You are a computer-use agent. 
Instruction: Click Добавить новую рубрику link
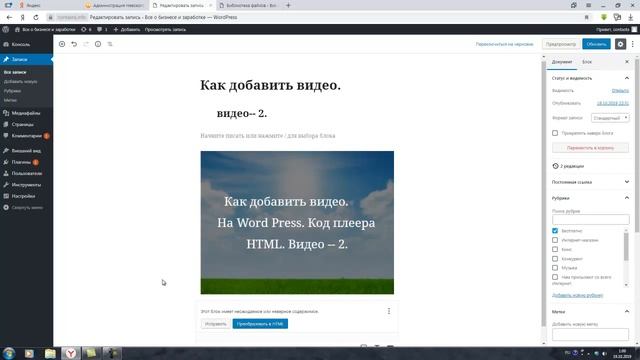(x=577, y=295)
